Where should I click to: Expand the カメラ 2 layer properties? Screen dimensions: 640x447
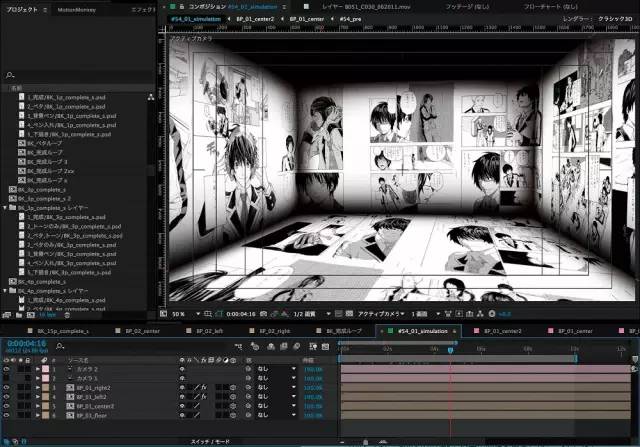38,369
